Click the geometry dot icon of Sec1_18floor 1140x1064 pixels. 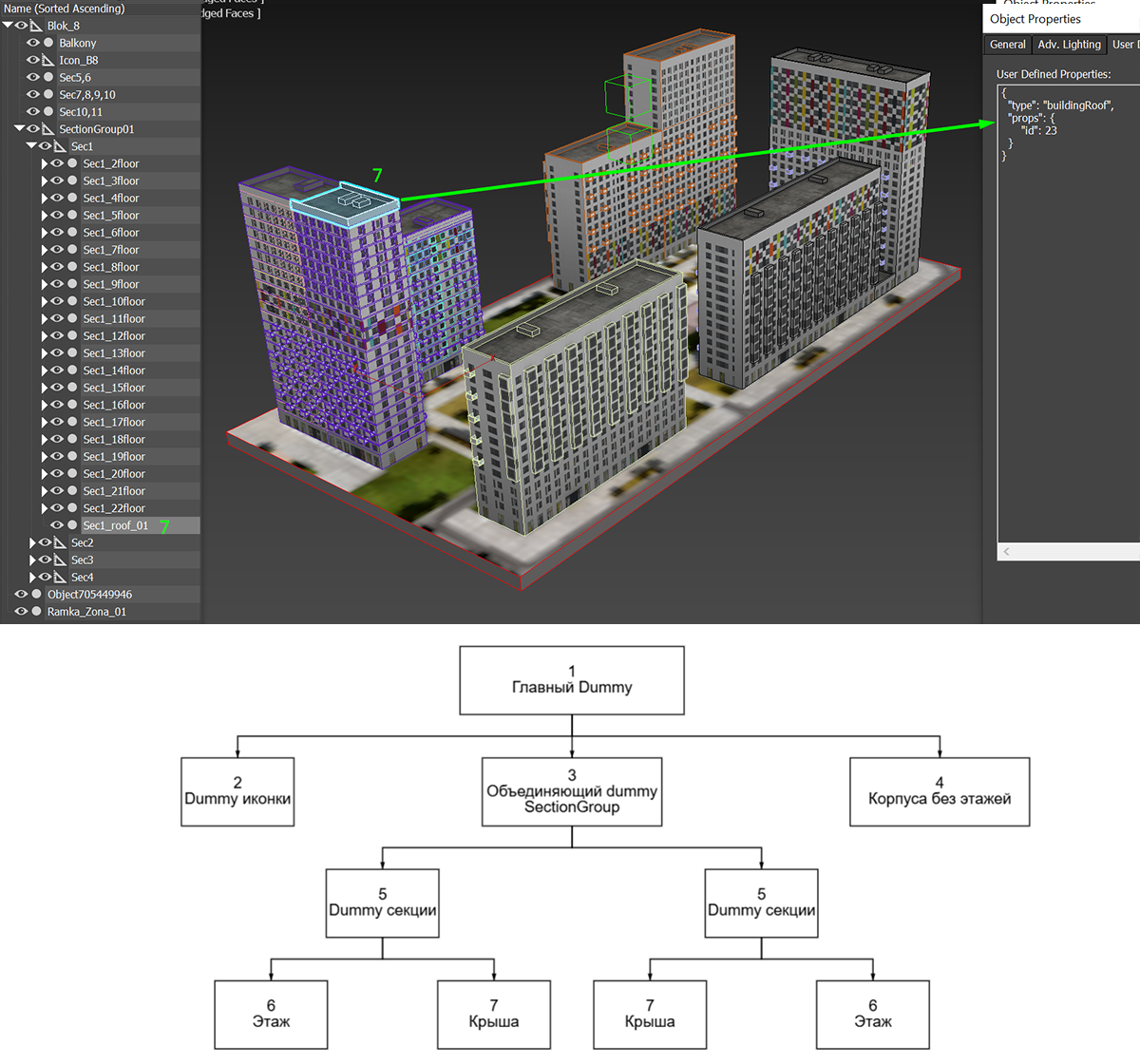(72, 439)
